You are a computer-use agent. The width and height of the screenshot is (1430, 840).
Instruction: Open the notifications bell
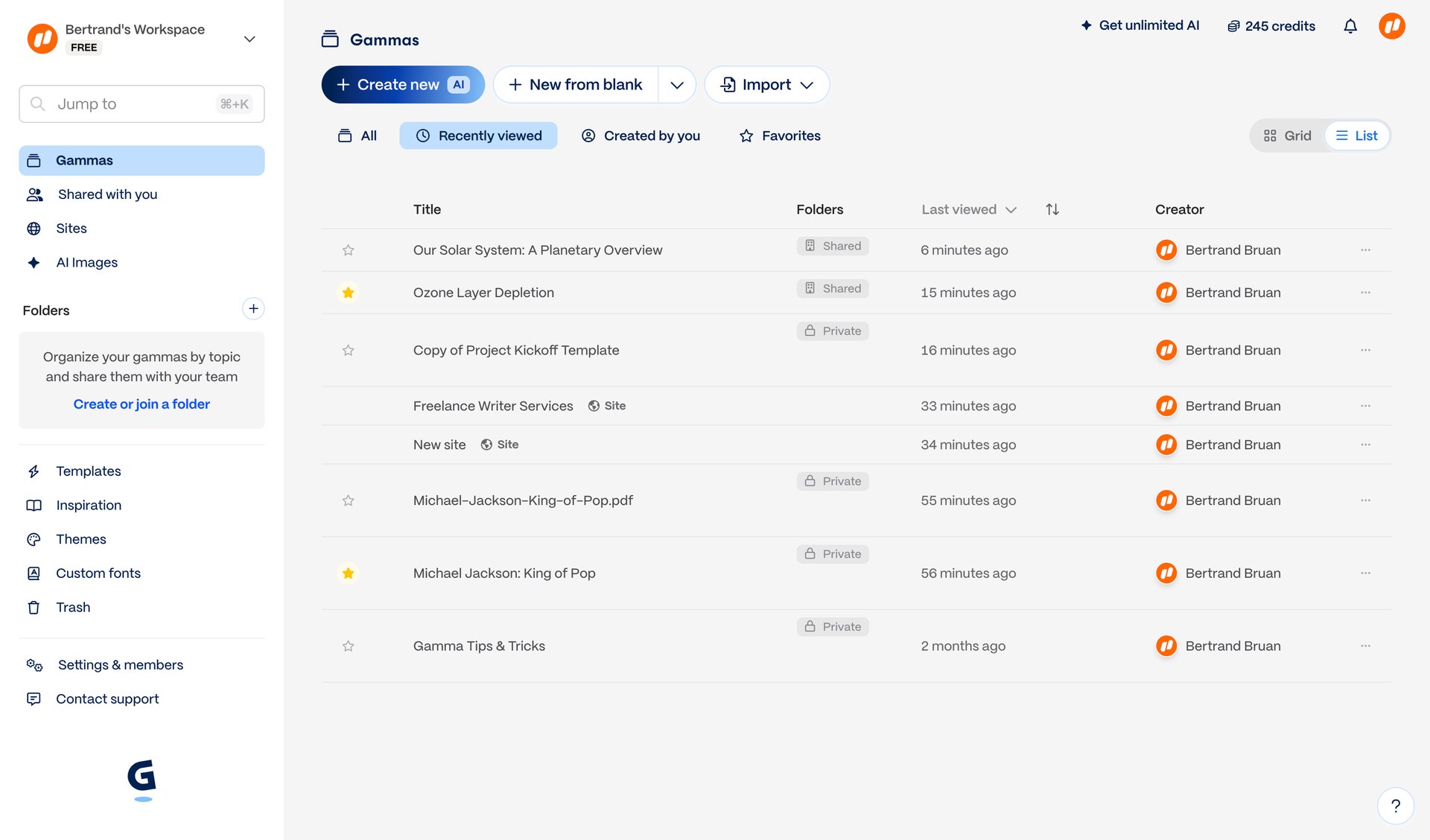coord(1350,26)
